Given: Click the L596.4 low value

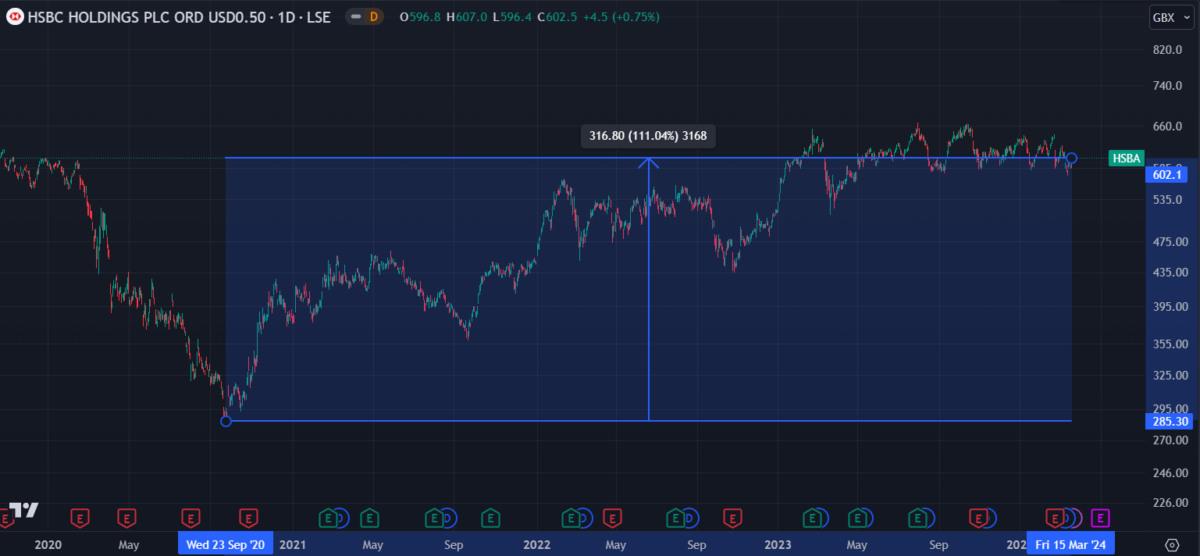Looking at the screenshot, I should pos(512,16).
